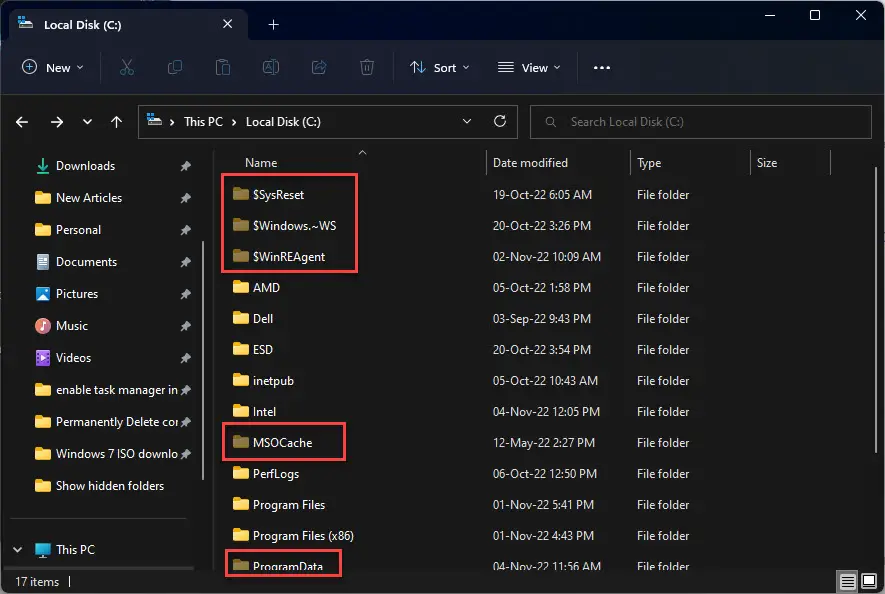The image size is (885, 594).
Task: Click the Delete trash can icon
Action: pos(367,67)
